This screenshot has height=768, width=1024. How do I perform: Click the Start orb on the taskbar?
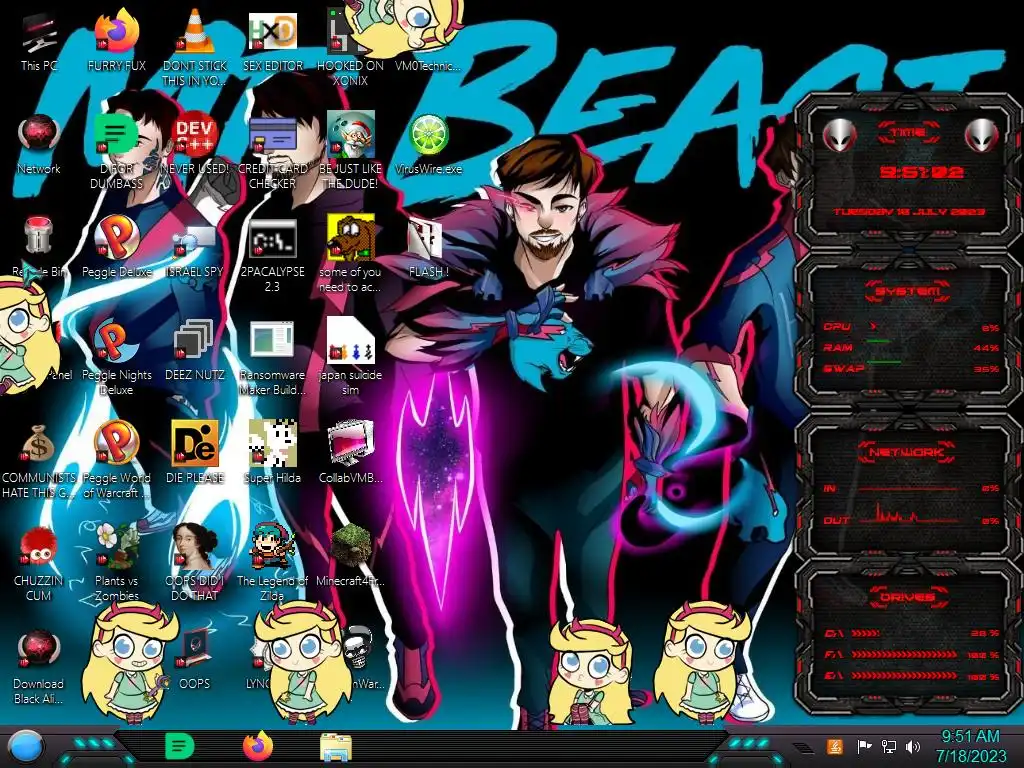click(x=25, y=747)
